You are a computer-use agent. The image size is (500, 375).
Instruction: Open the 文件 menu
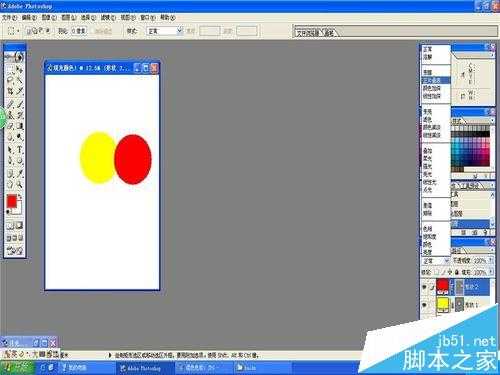point(9,17)
